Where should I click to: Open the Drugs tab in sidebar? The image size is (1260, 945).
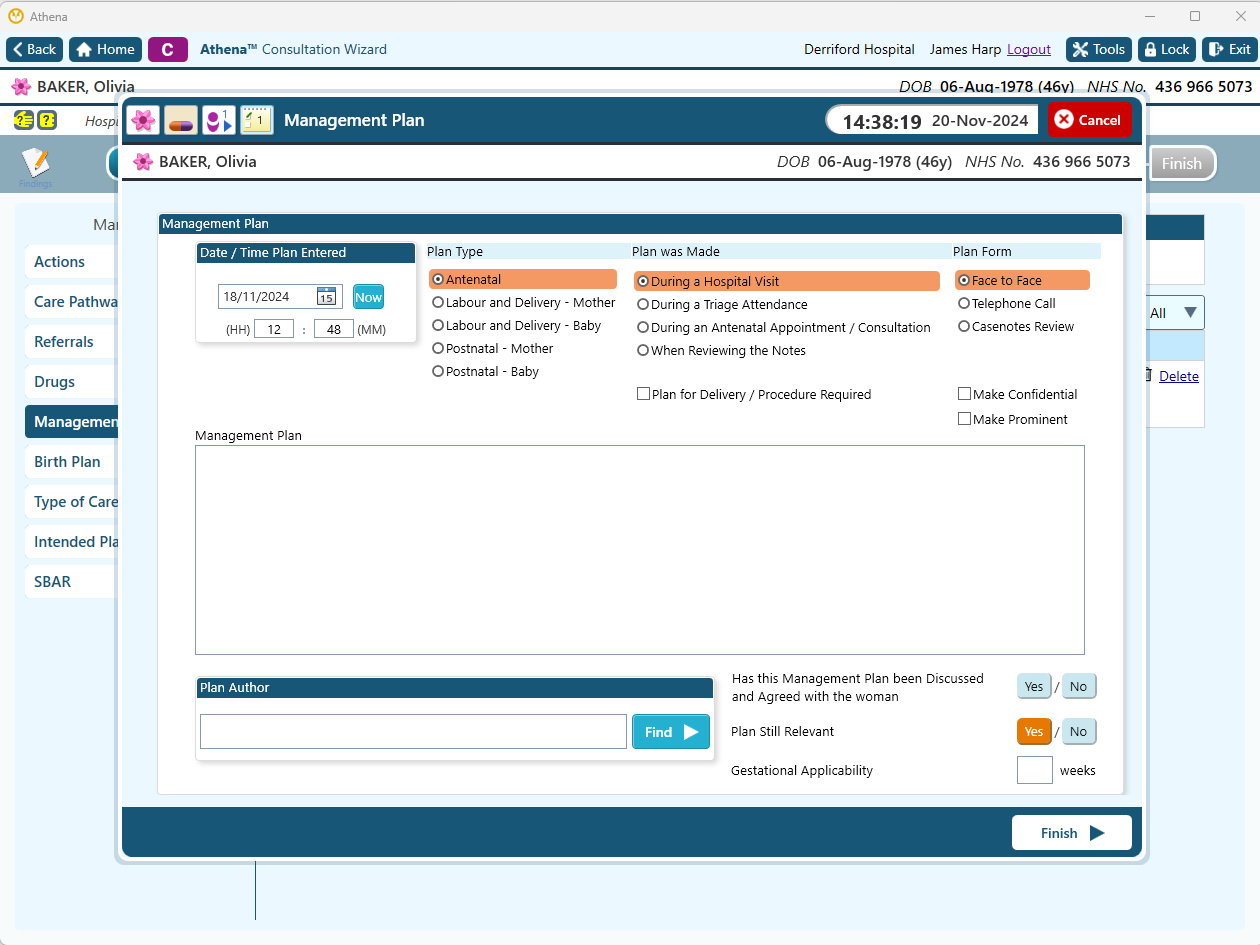pyautogui.click(x=72, y=382)
